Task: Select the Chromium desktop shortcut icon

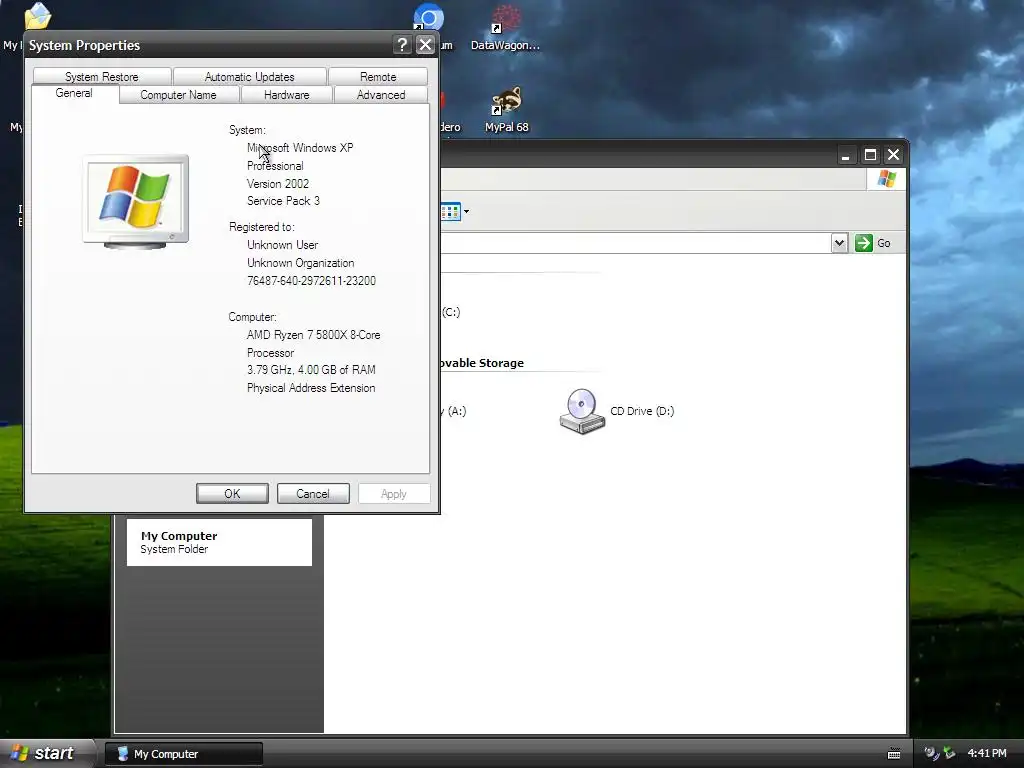Action: point(429,18)
